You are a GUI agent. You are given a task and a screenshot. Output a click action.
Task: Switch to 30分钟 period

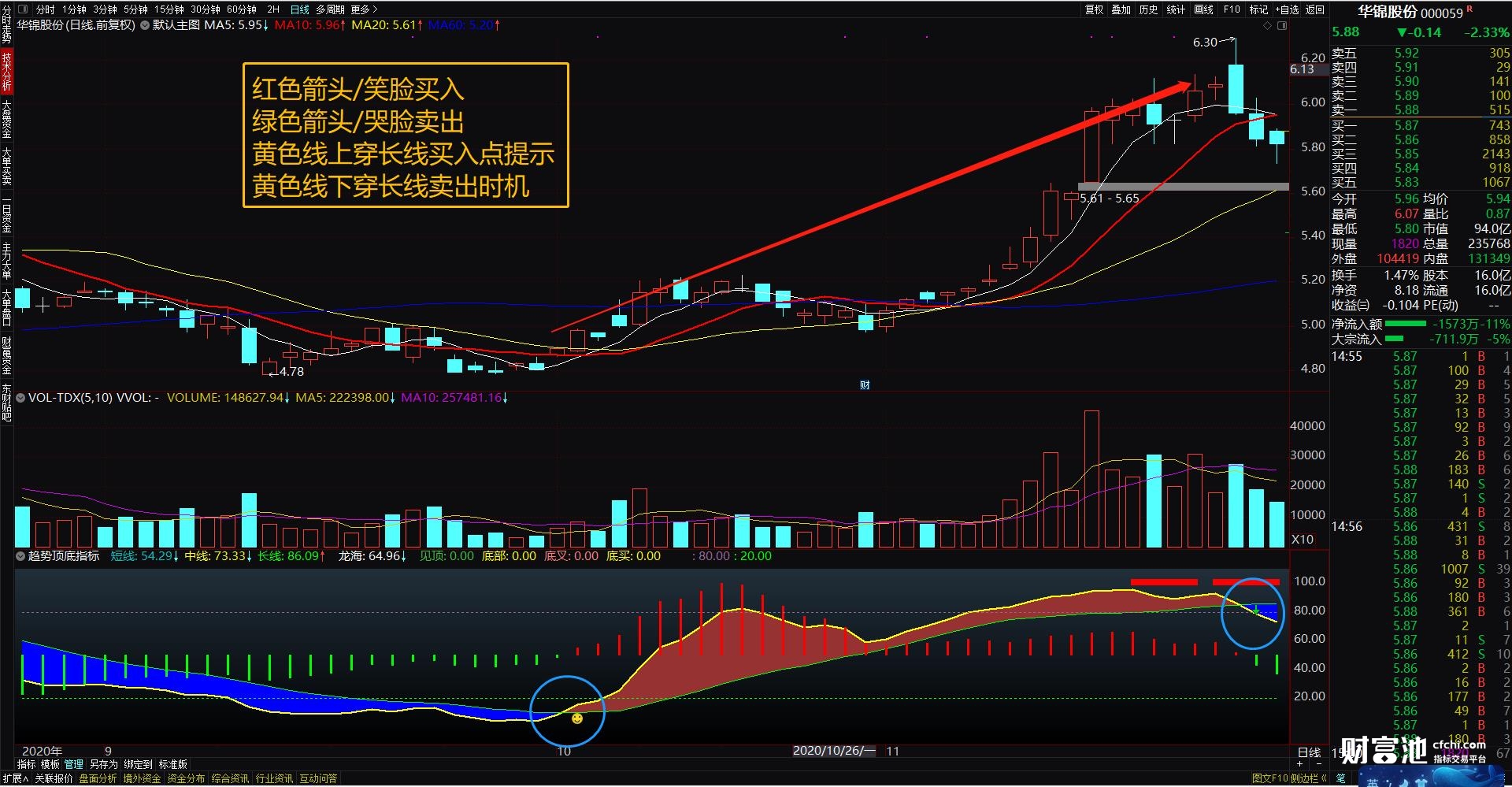pyautogui.click(x=206, y=9)
